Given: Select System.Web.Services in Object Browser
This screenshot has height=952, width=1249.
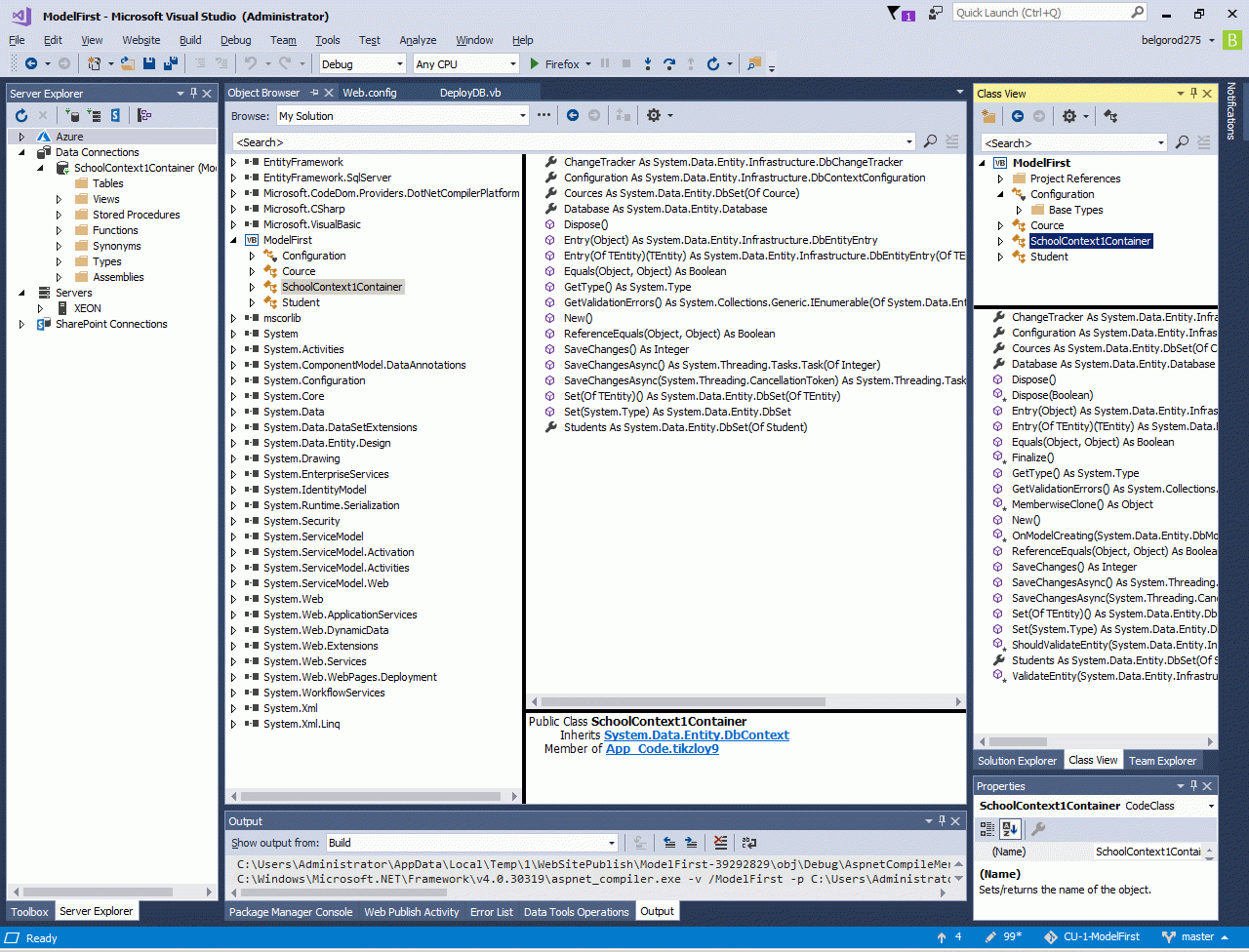Looking at the screenshot, I should click(314, 661).
